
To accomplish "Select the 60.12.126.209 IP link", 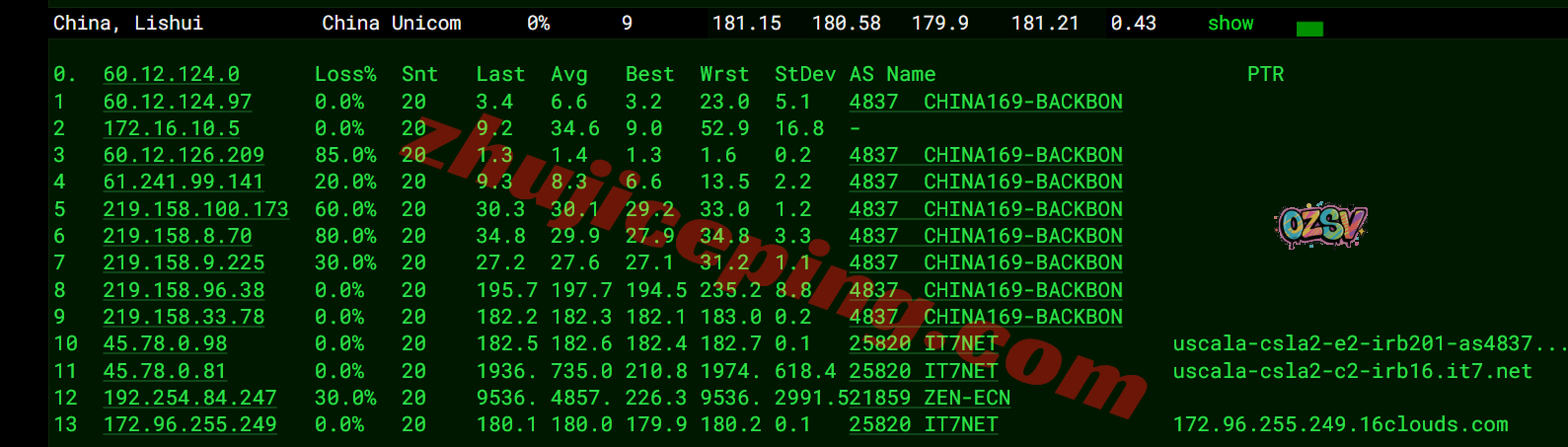I will (x=184, y=155).
